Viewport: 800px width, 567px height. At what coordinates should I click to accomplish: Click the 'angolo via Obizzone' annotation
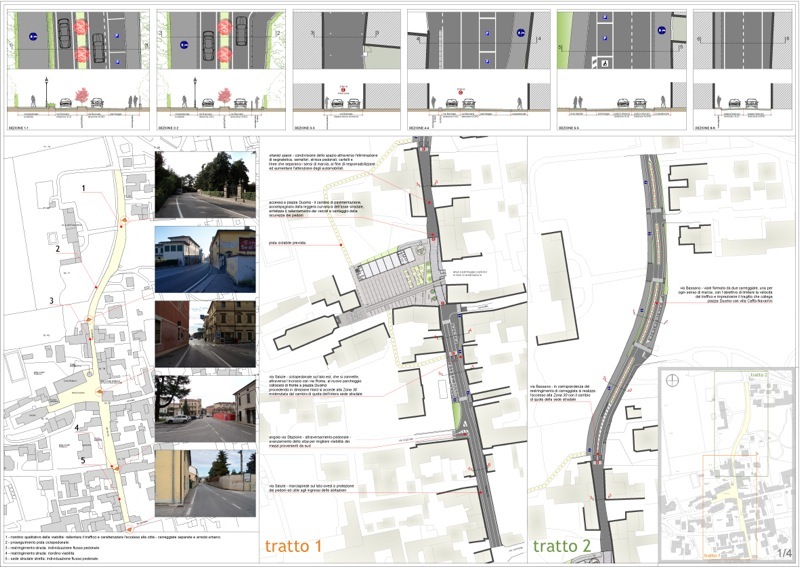(310, 443)
